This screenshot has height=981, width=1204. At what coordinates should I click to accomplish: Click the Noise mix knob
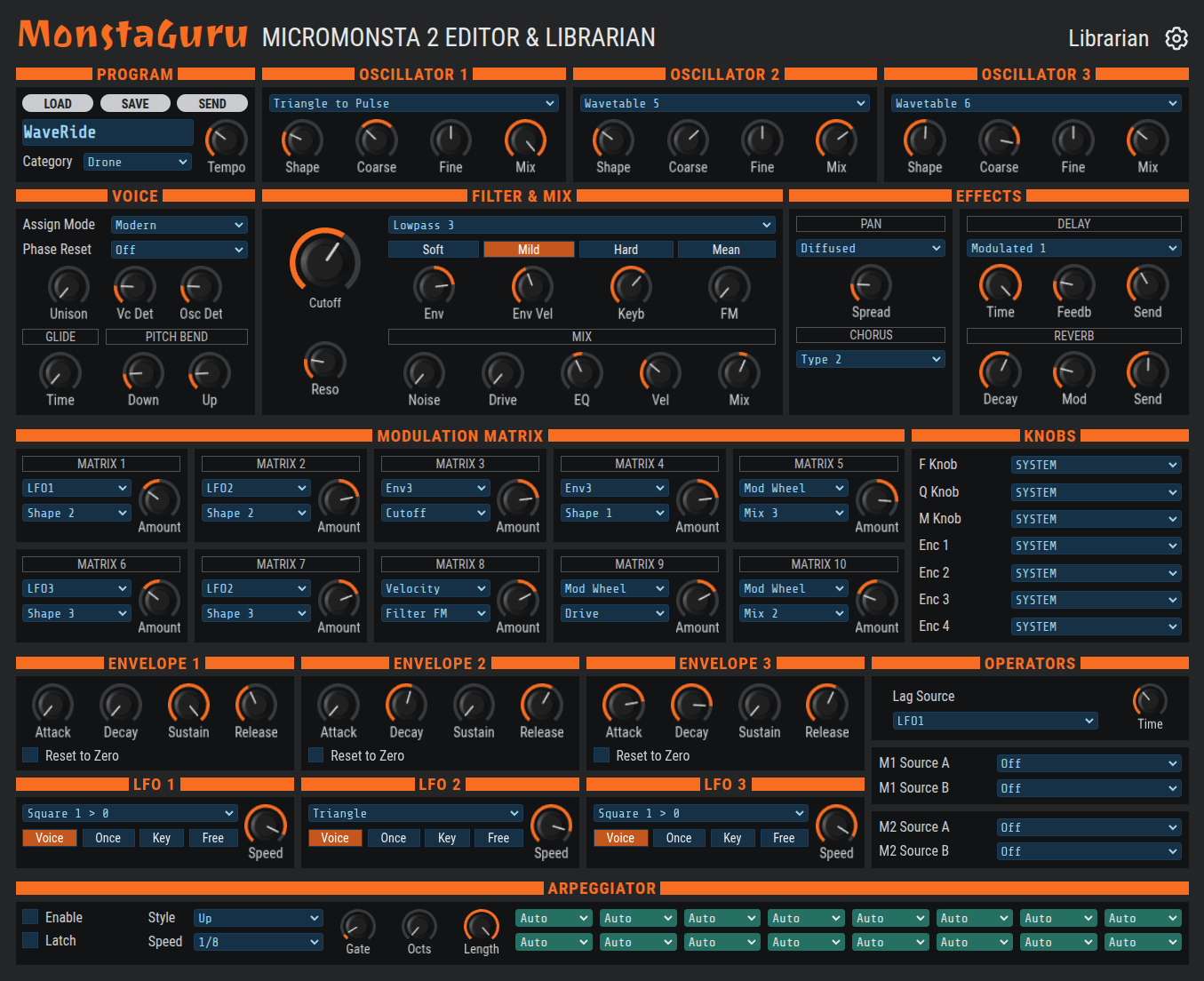[x=424, y=373]
